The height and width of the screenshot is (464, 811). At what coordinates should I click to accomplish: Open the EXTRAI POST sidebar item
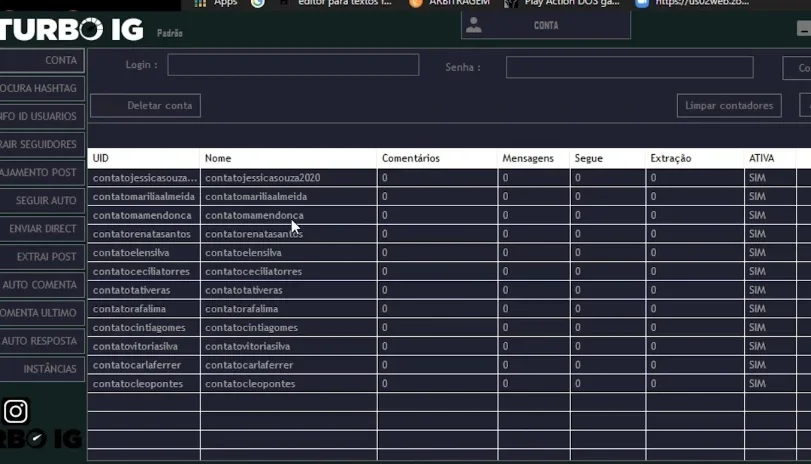point(41,257)
